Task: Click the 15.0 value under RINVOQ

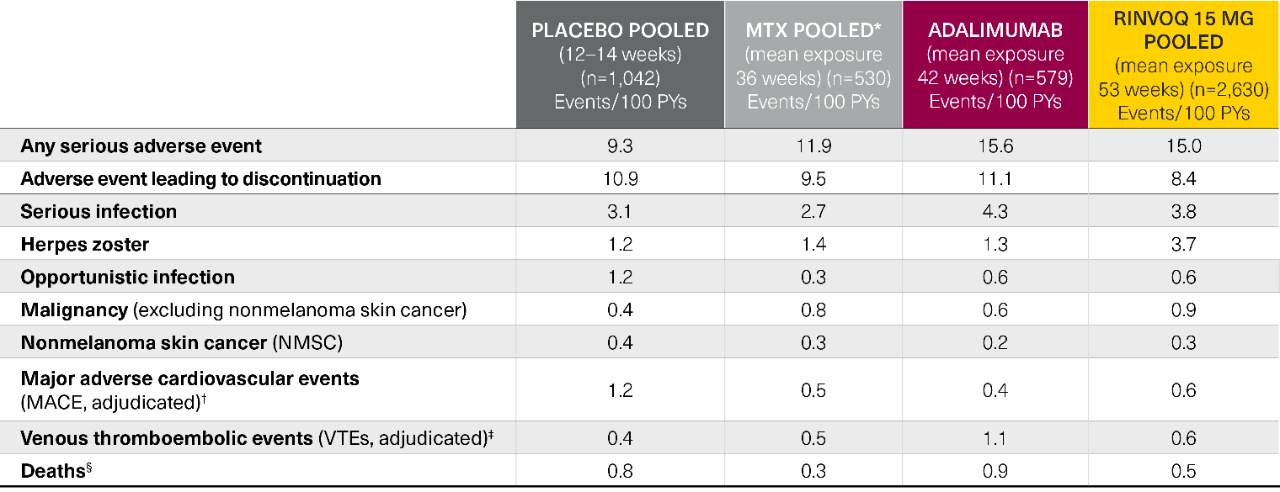Action: (1184, 146)
